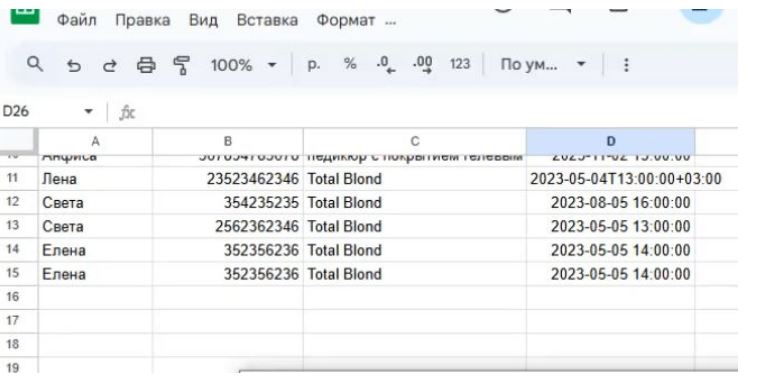Image resolution: width=764 pixels, height=384 pixels.
Task: Select cell Елена in row 15
Action: 95,274
